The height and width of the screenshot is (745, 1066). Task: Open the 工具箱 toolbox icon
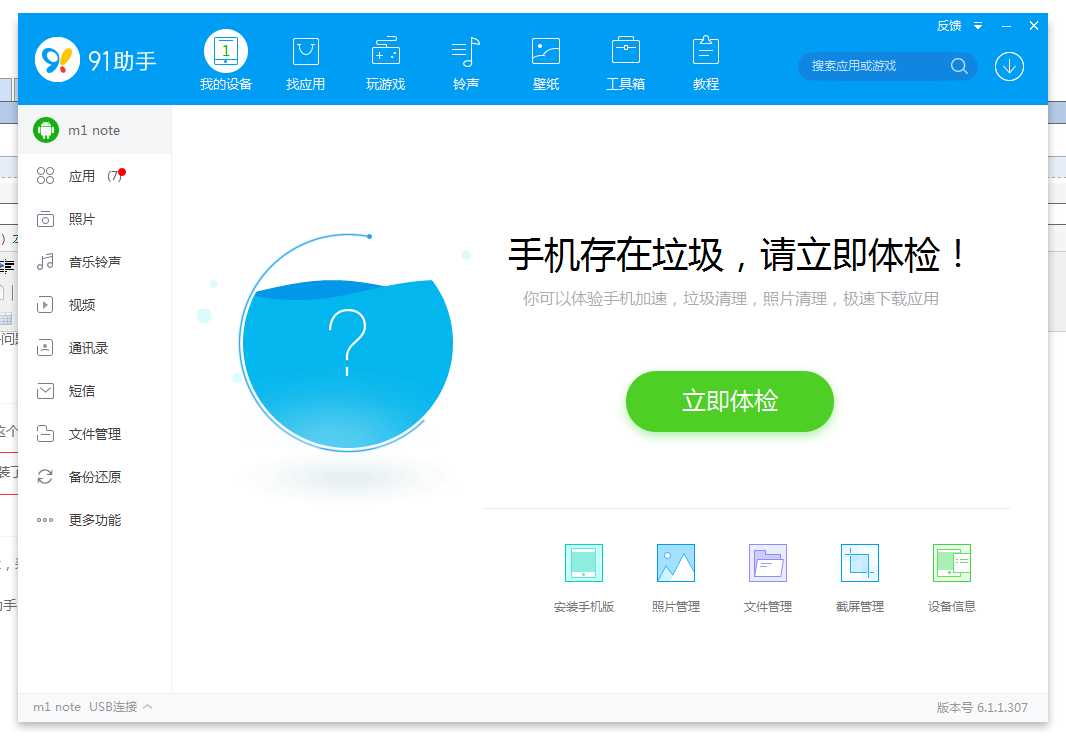(625, 50)
